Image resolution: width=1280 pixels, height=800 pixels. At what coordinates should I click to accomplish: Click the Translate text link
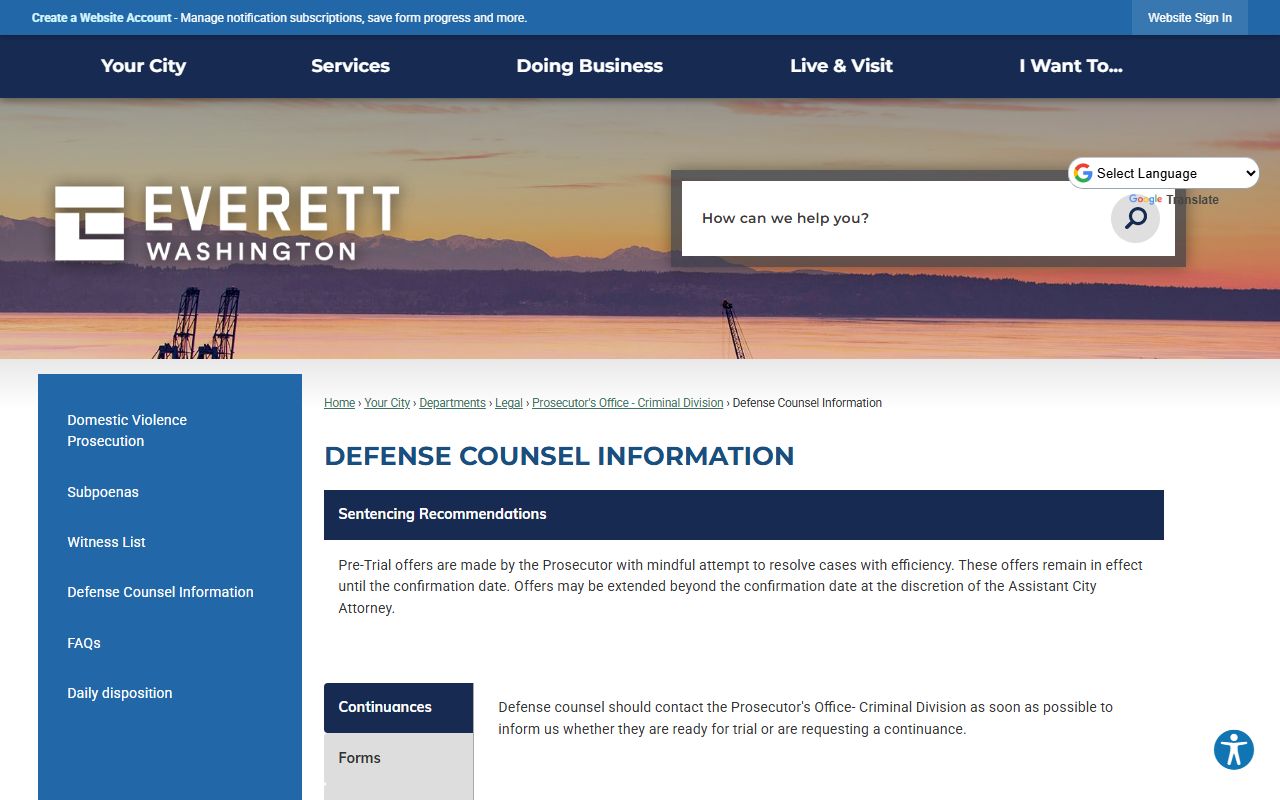pyautogui.click(x=1192, y=200)
